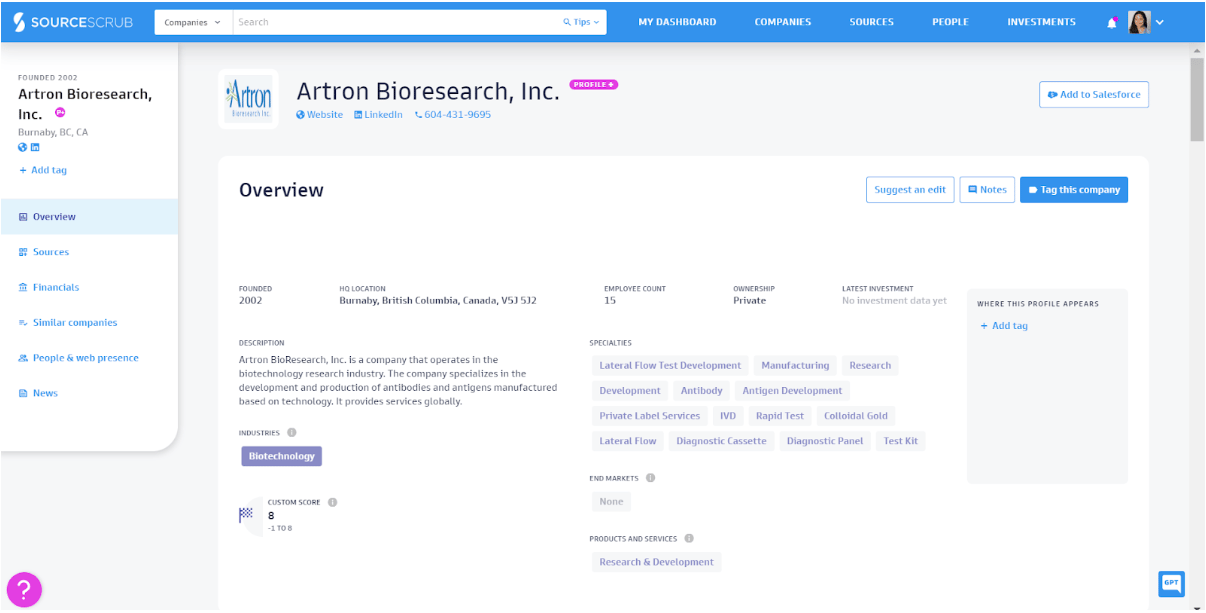Select the Diagnostic Cassette tag
Viewport: 1206px width, 613px height.
click(x=721, y=441)
